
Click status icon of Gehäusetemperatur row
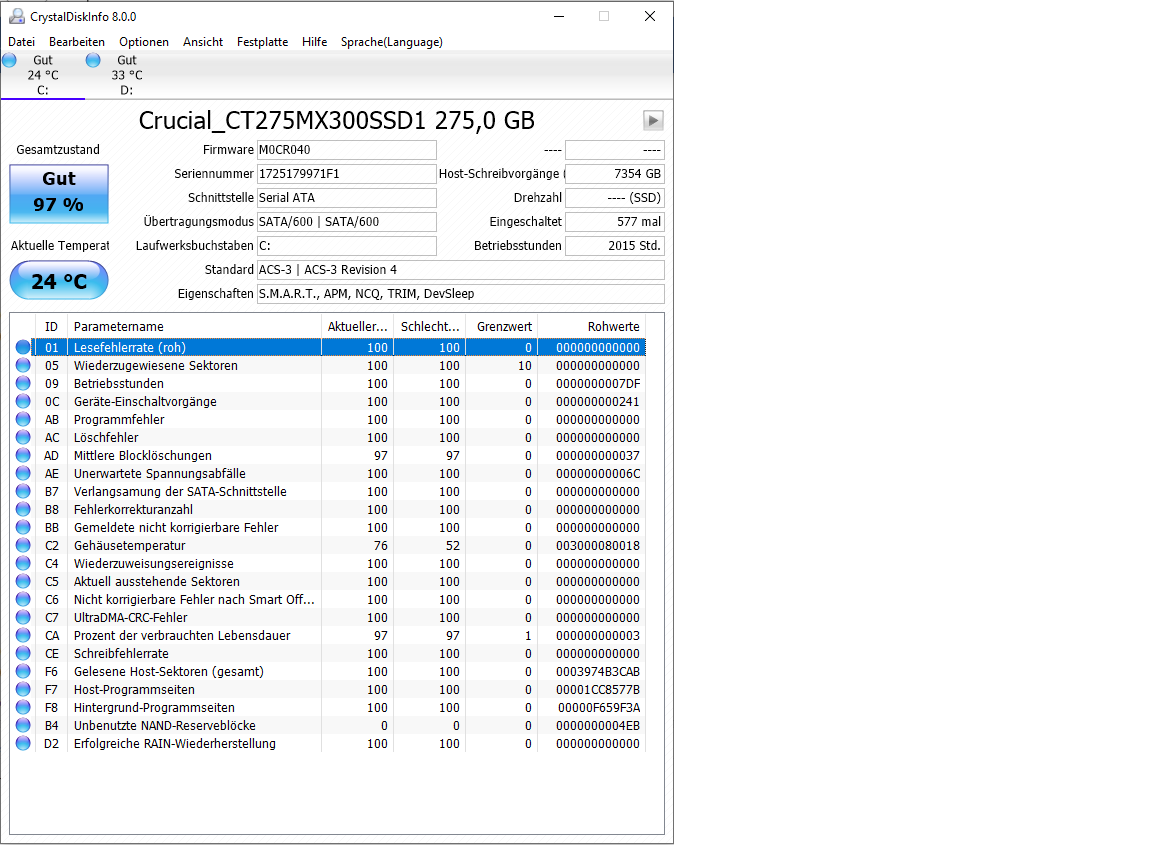pos(23,545)
